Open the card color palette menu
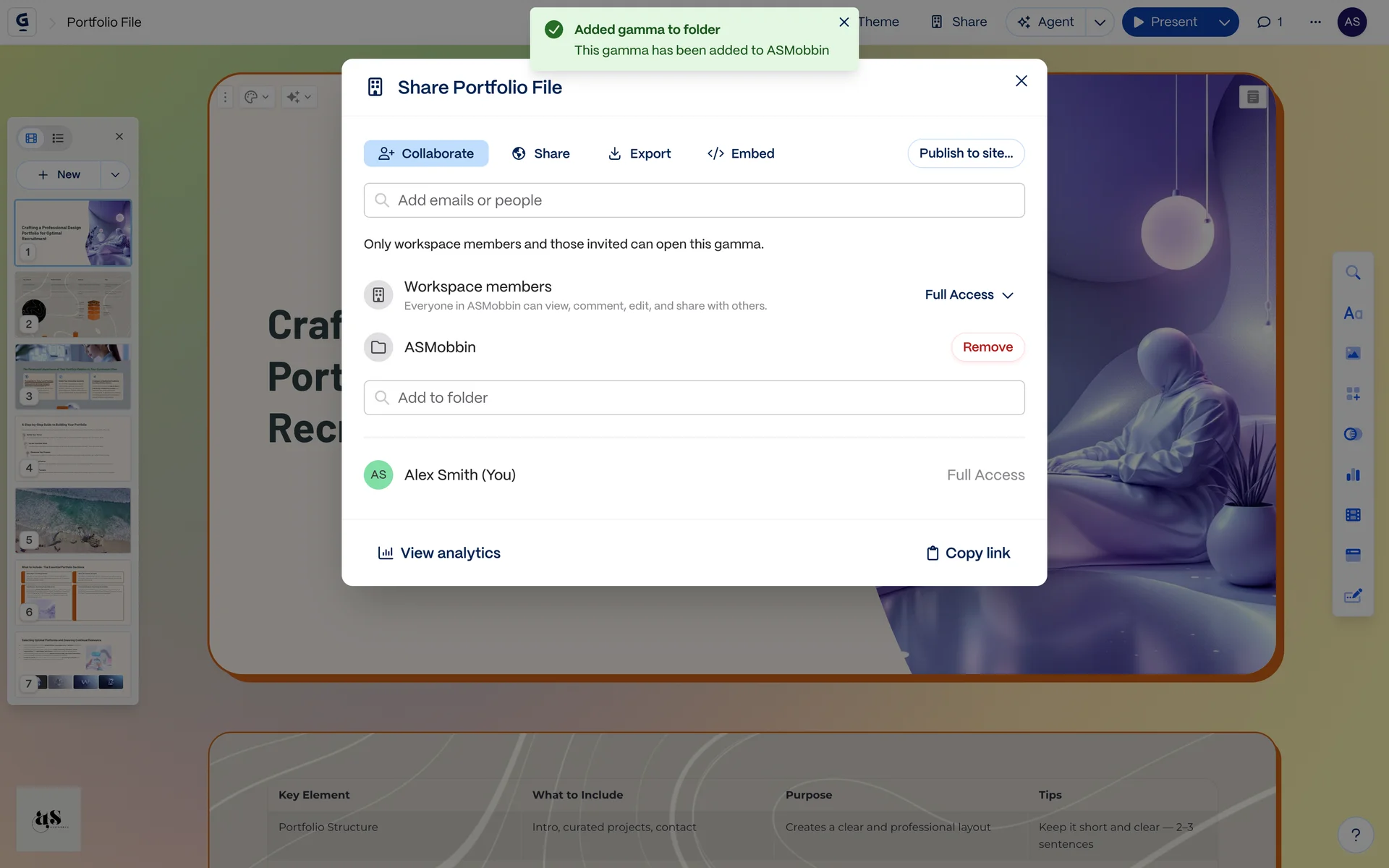Screen dimensions: 1389x868 pos(256,97)
